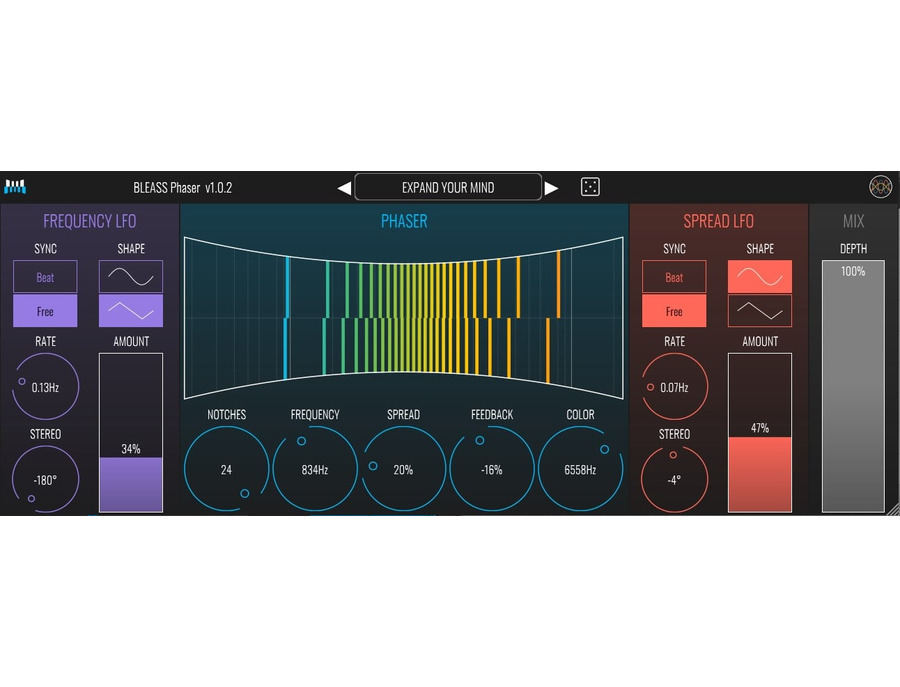Click the Color knob showing 6558Hz
900x687 pixels.
[x=580, y=469]
